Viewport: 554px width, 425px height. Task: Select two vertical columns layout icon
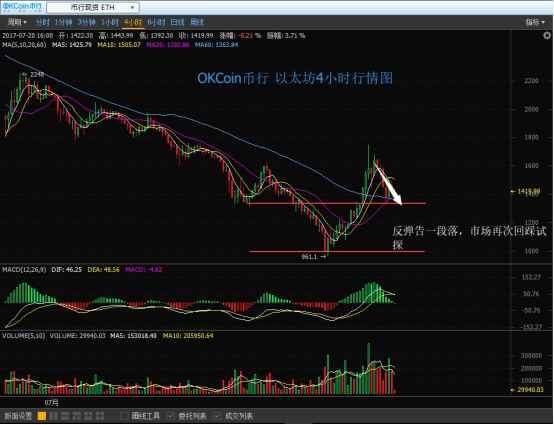coord(53,416)
